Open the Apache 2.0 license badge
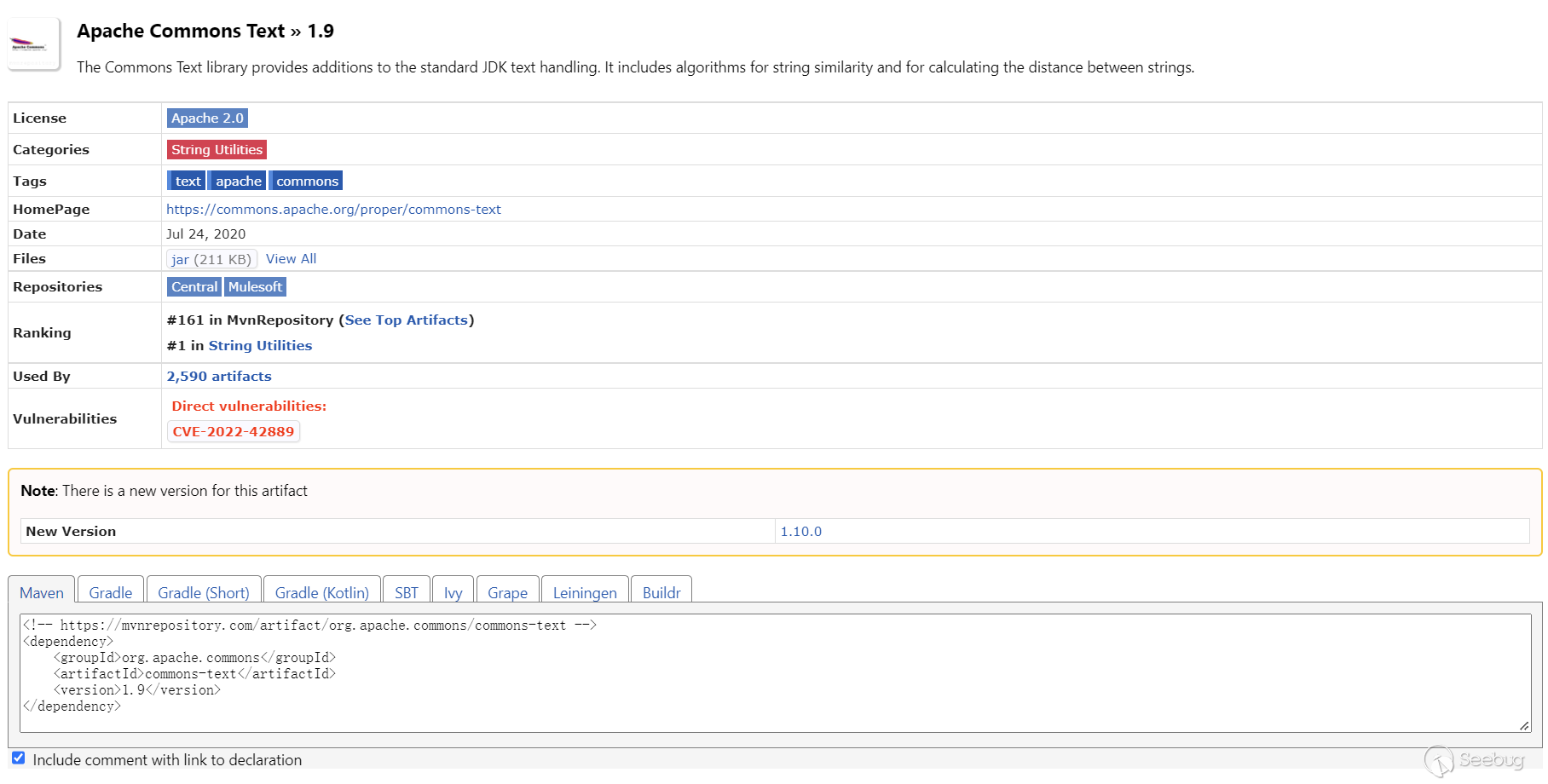 coord(207,118)
